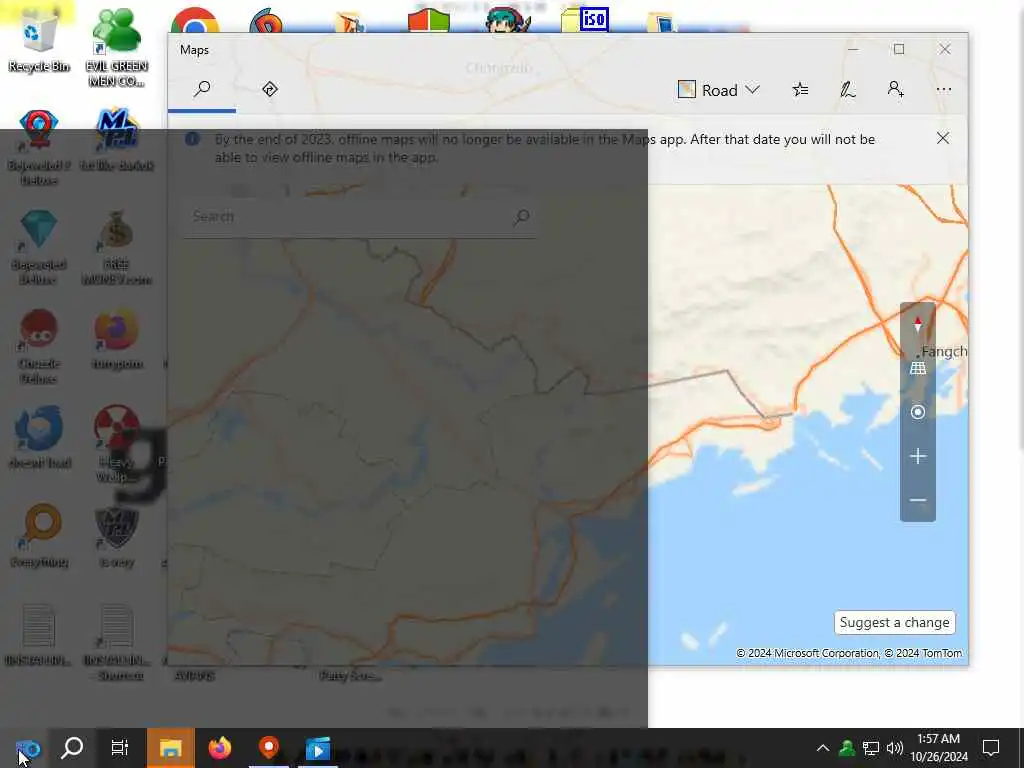
Task: Select the Bejeweled 2 Deluxe desktop shortcut
Action: (39, 148)
